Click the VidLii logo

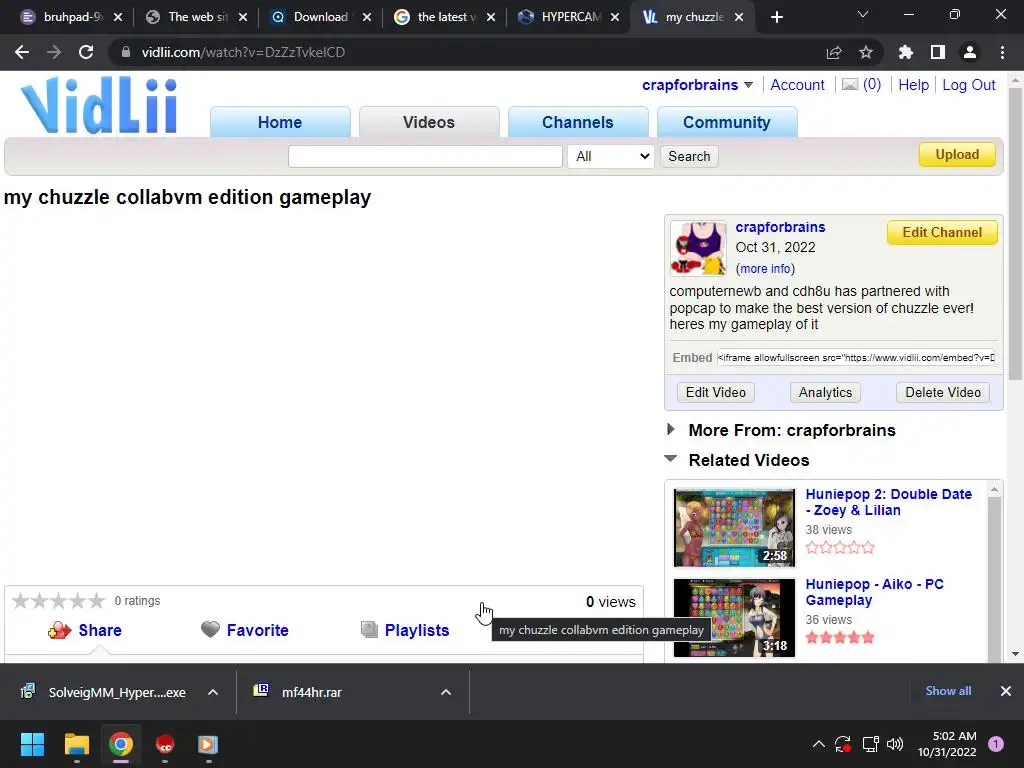[99, 105]
